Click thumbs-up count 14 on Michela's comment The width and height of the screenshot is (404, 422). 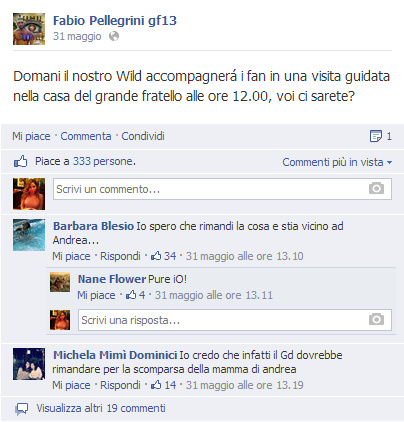[x=163, y=385]
